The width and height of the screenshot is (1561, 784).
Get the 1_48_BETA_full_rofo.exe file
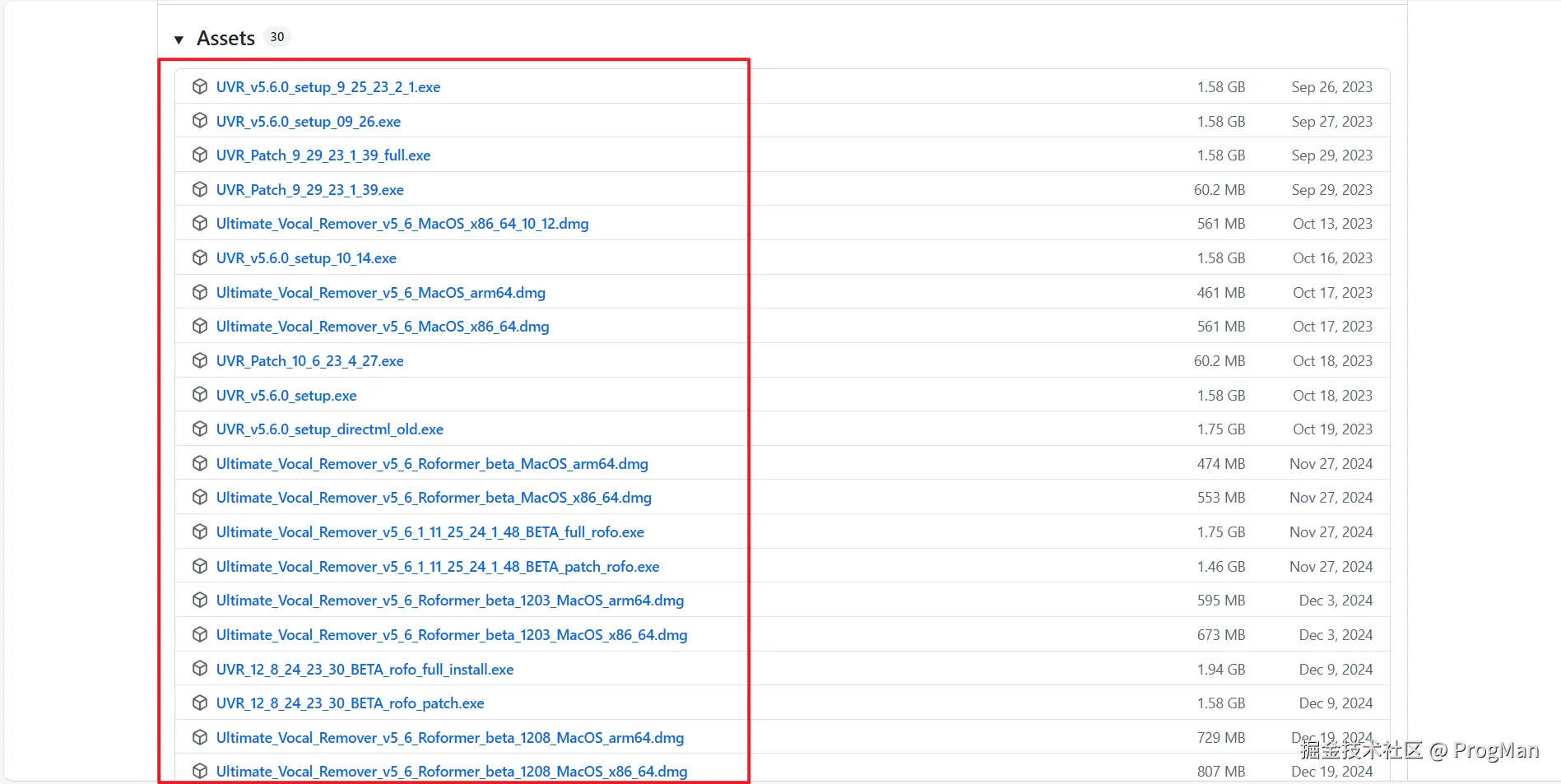[430, 532]
